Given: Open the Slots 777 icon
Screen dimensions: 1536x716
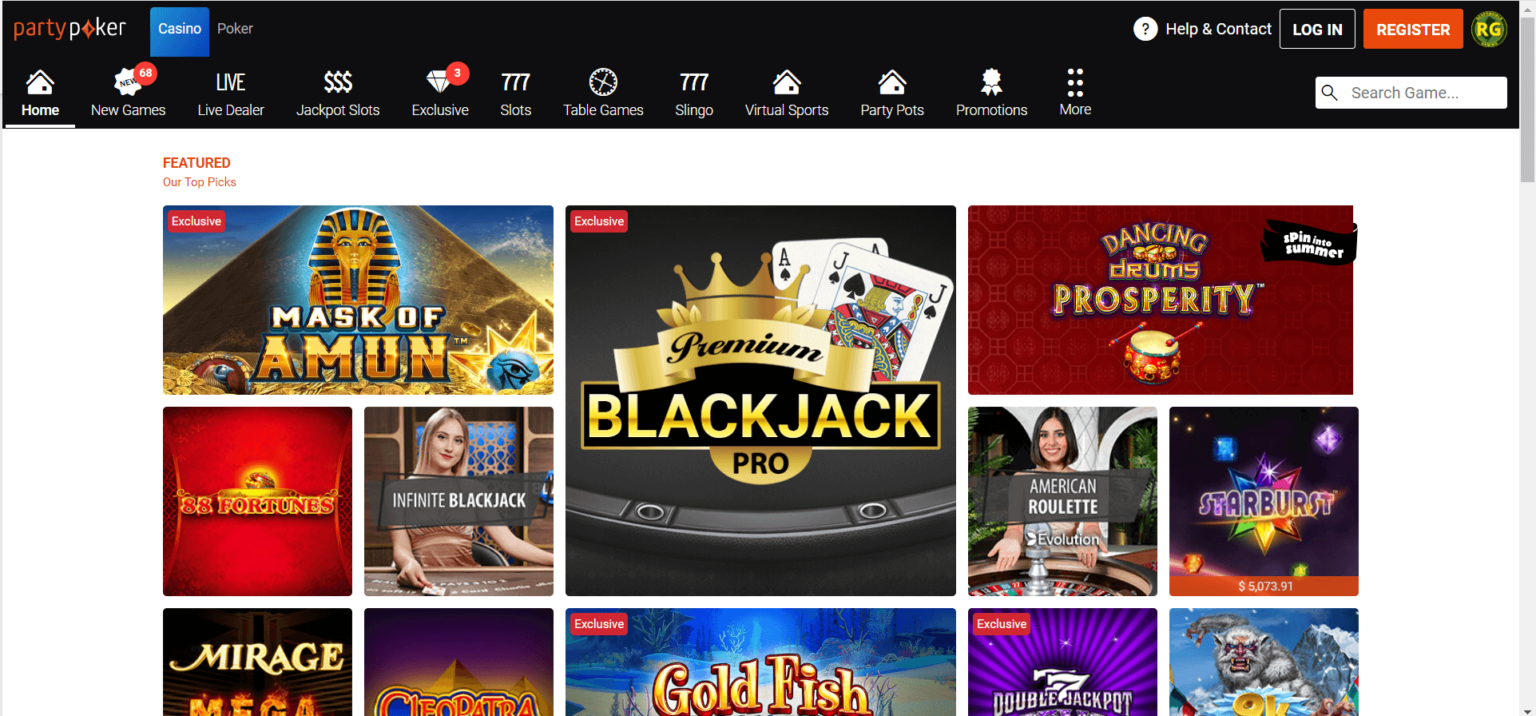Looking at the screenshot, I should coord(516,82).
